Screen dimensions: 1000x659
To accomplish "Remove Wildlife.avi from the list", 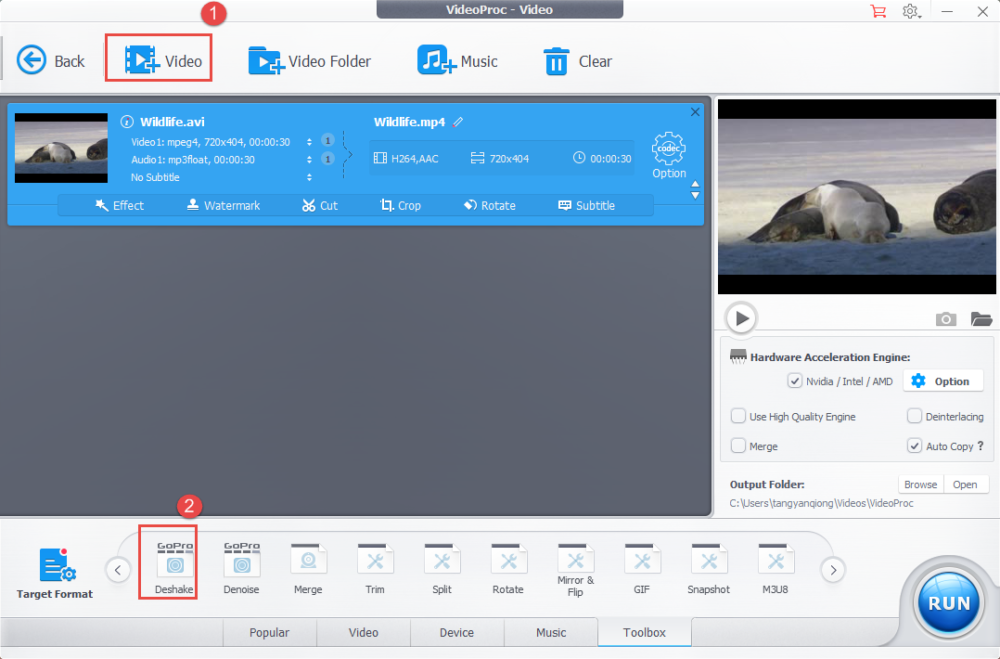I will click(x=695, y=112).
